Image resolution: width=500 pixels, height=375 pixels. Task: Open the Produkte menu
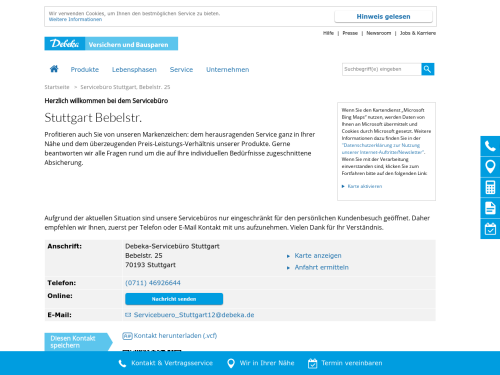(85, 70)
